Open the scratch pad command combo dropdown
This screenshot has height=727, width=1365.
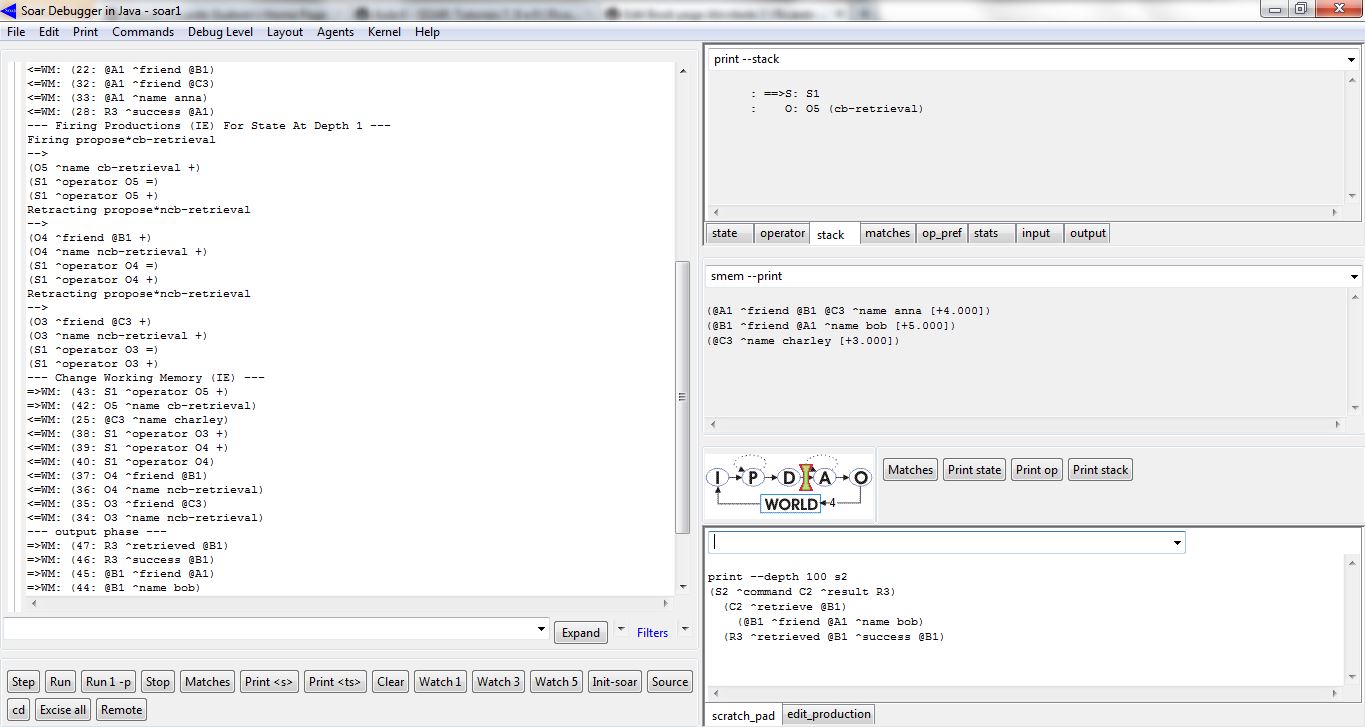click(1176, 543)
